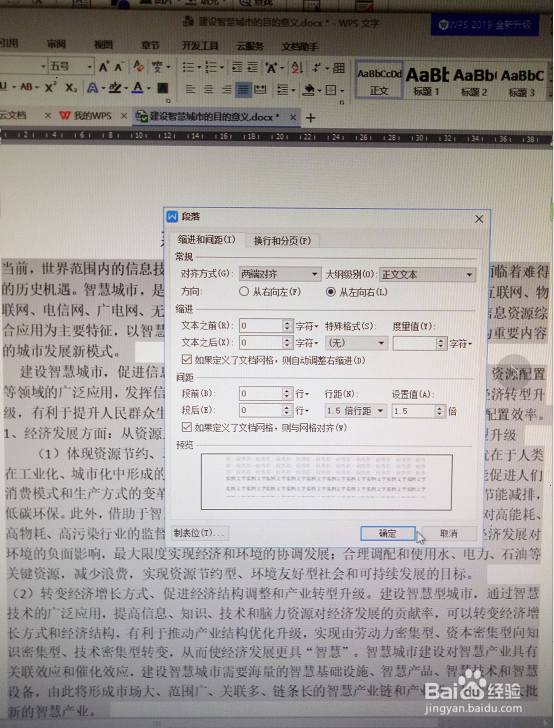Image resolution: width=554 pixels, height=728 pixels.
Task: Apply text highlight color
Action: pos(114,87)
